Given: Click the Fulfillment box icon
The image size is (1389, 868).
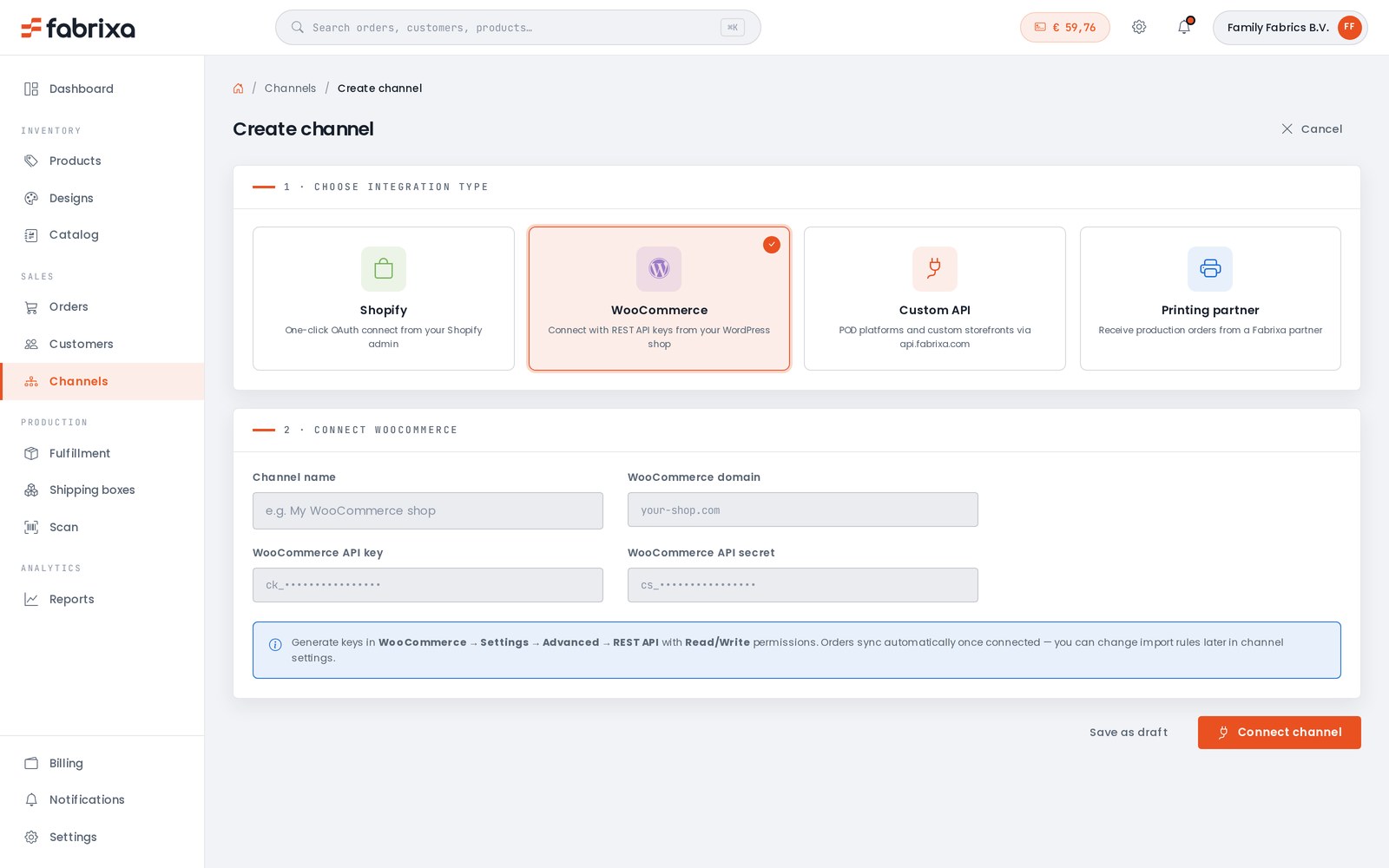Looking at the screenshot, I should coord(31,453).
